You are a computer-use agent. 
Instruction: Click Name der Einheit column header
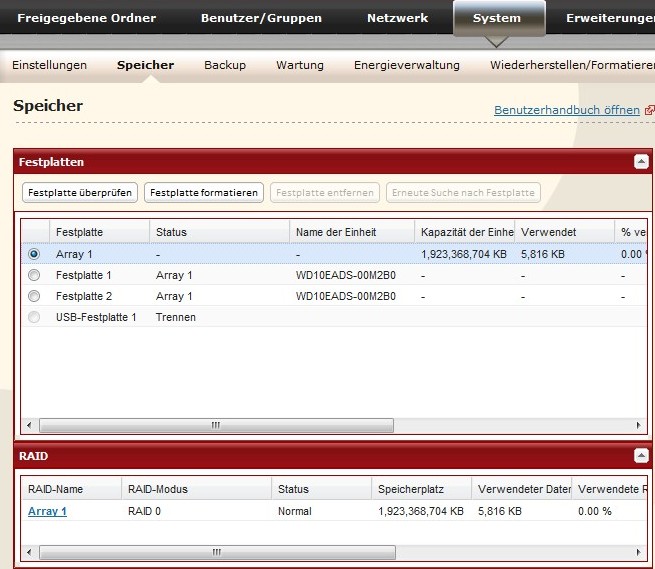pos(352,232)
